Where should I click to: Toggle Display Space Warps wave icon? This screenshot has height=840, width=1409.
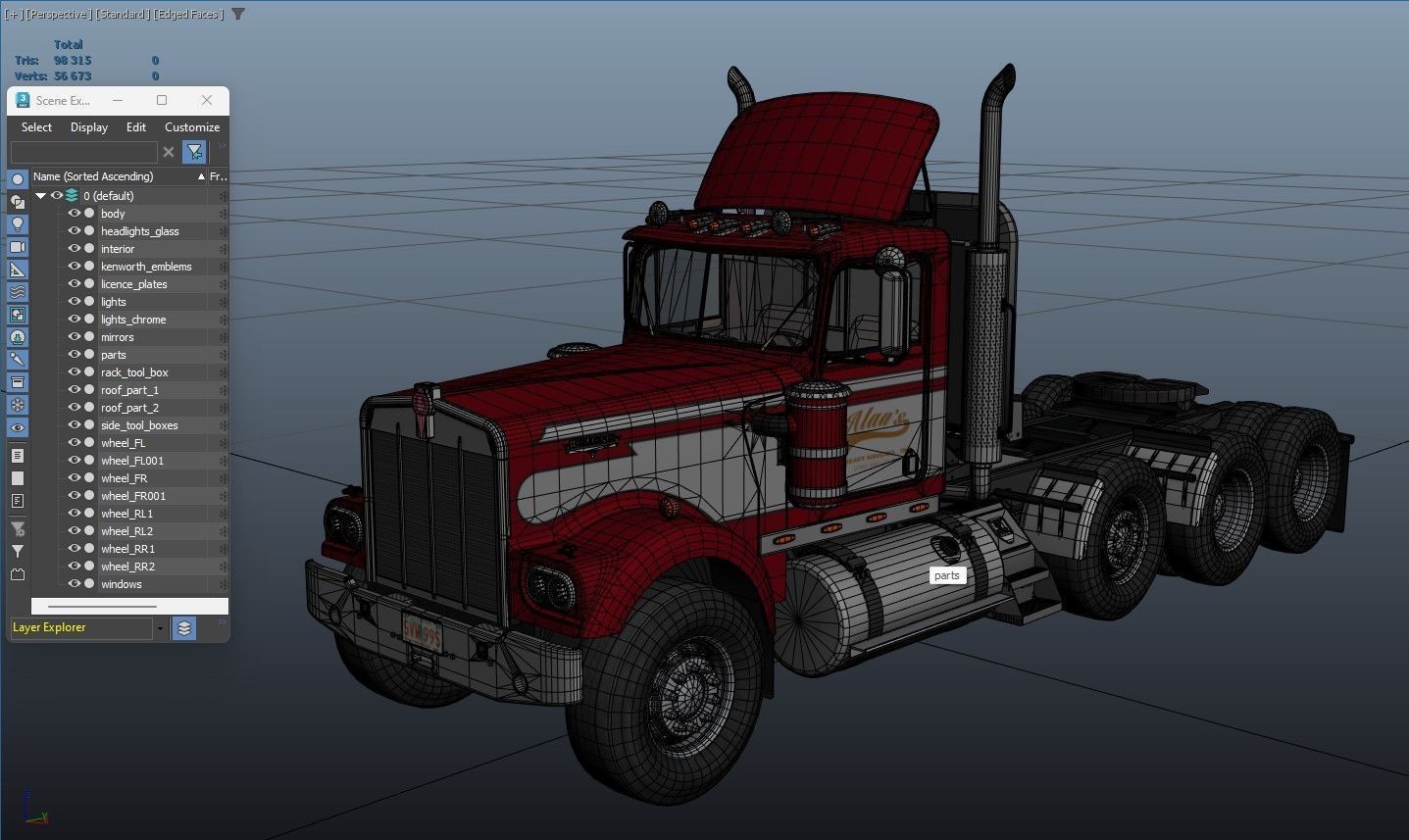pyautogui.click(x=18, y=292)
